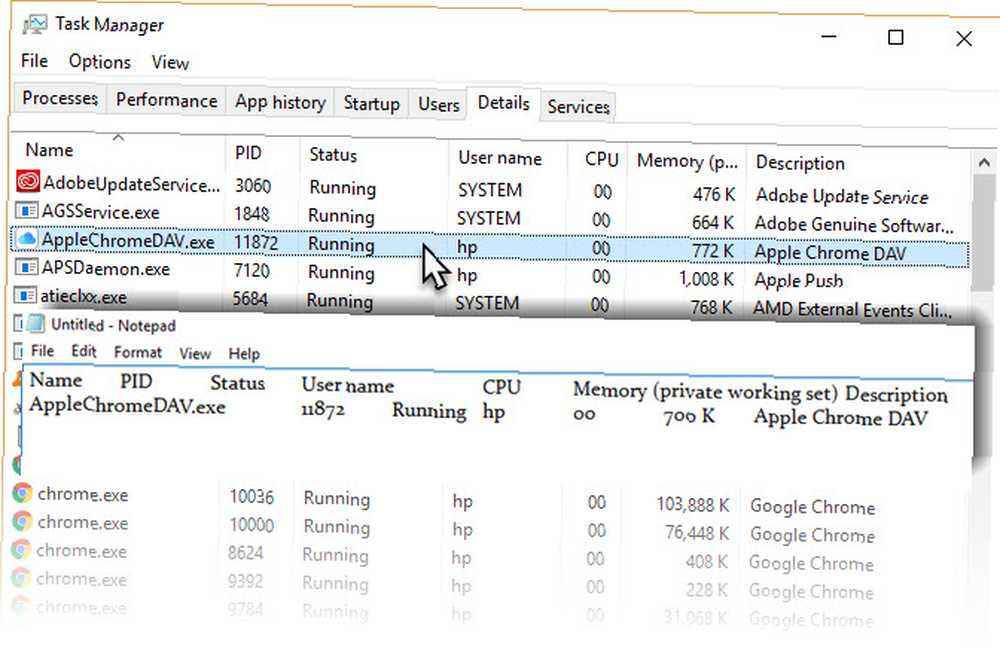Image resolution: width=1000 pixels, height=647 pixels.
Task: Click the Untitled - Notepad title
Action: click(113, 325)
